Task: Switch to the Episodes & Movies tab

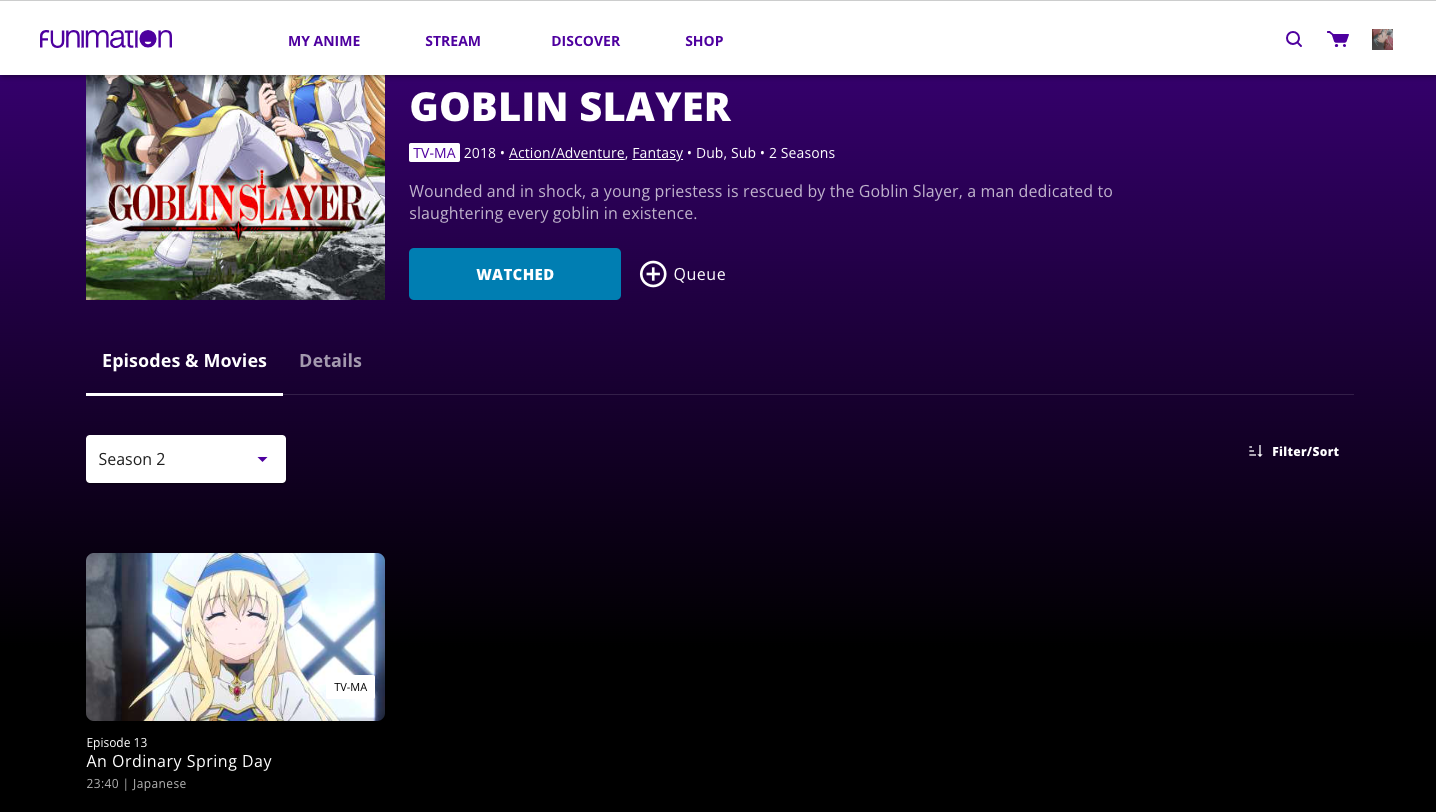Action: [x=184, y=361]
